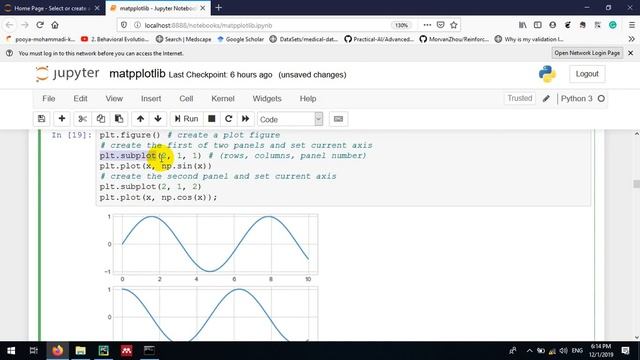Open the volume control tray icon
640x360 pixels.
click(564, 351)
